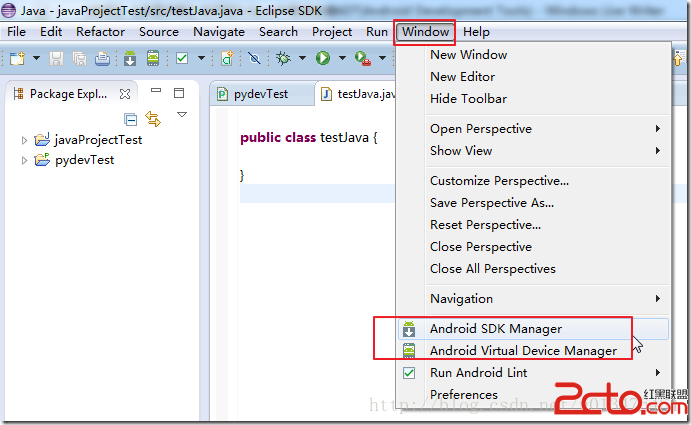Open the New wizard dropdown arrow
The width and height of the screenshot is (691, 425).
click(37, 58)
